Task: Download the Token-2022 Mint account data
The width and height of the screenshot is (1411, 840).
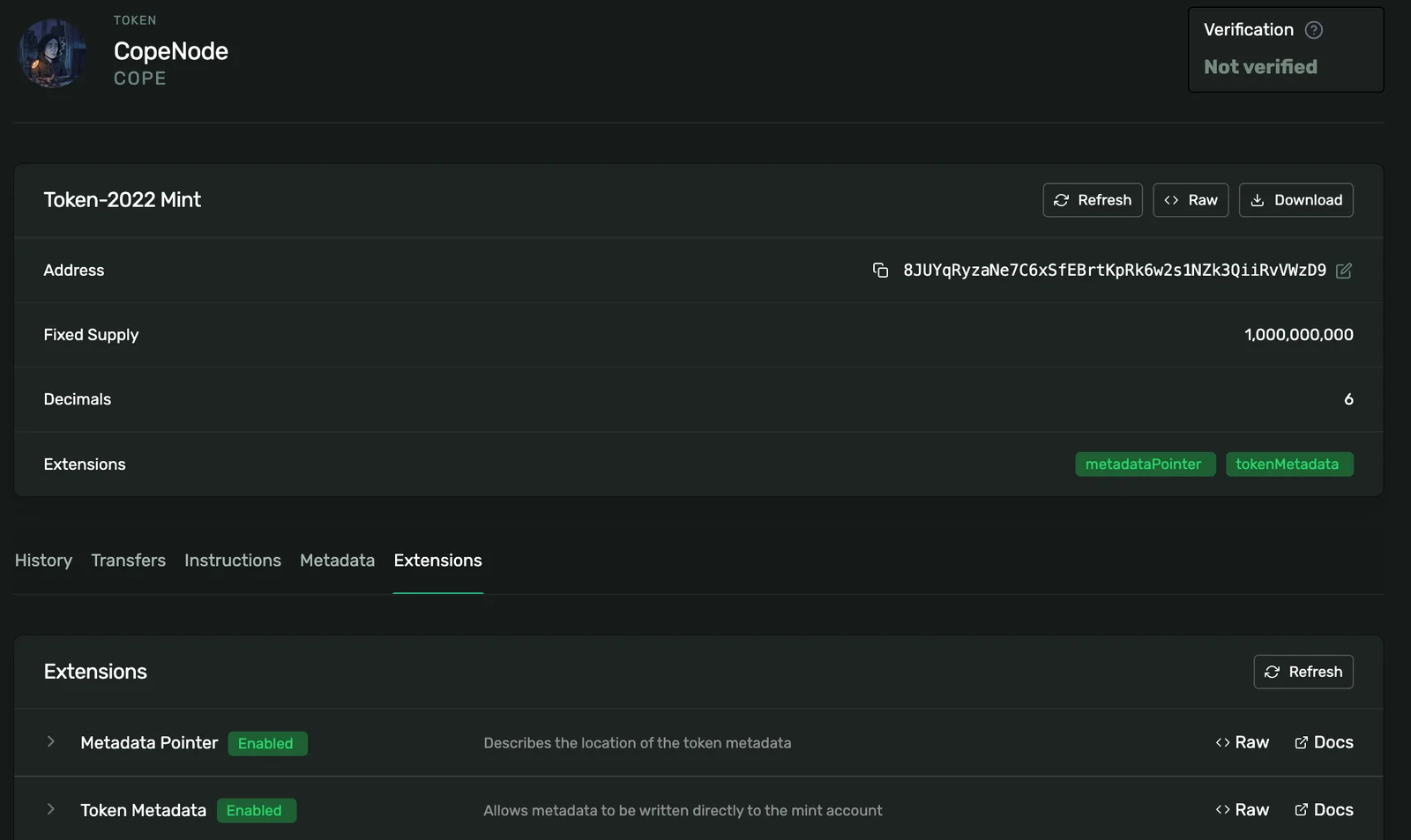Action: [1295, 200]
